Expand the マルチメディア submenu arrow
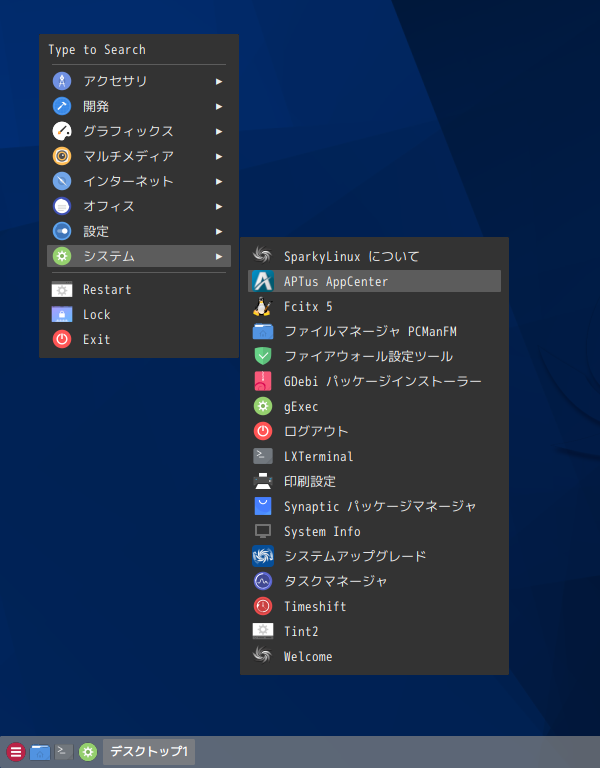Viewport: 600px width, 768px height. (x=219, y=156)
